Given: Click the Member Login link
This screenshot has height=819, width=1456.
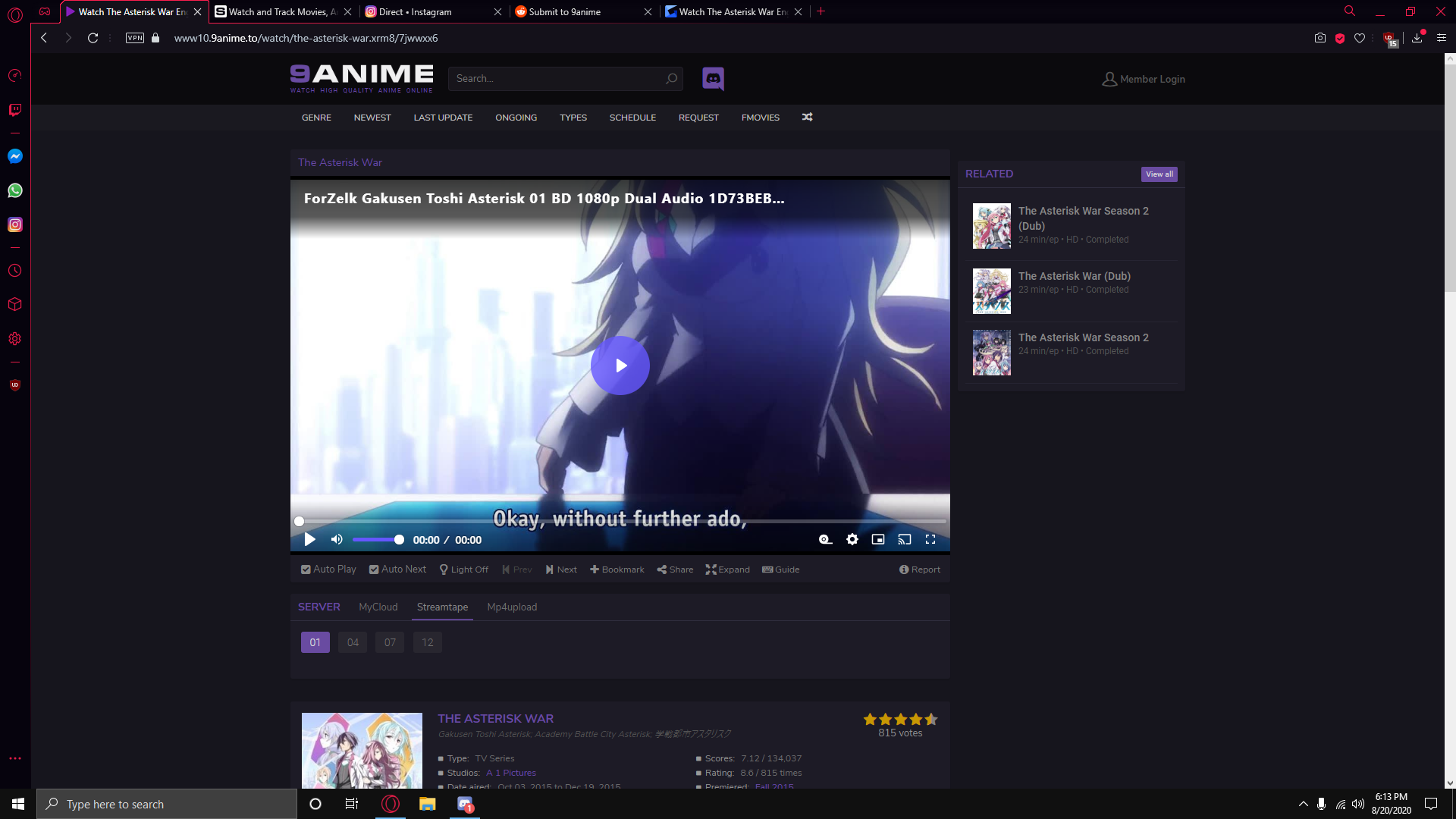Looking at the screenshot, I should [x=1144, y=79].
